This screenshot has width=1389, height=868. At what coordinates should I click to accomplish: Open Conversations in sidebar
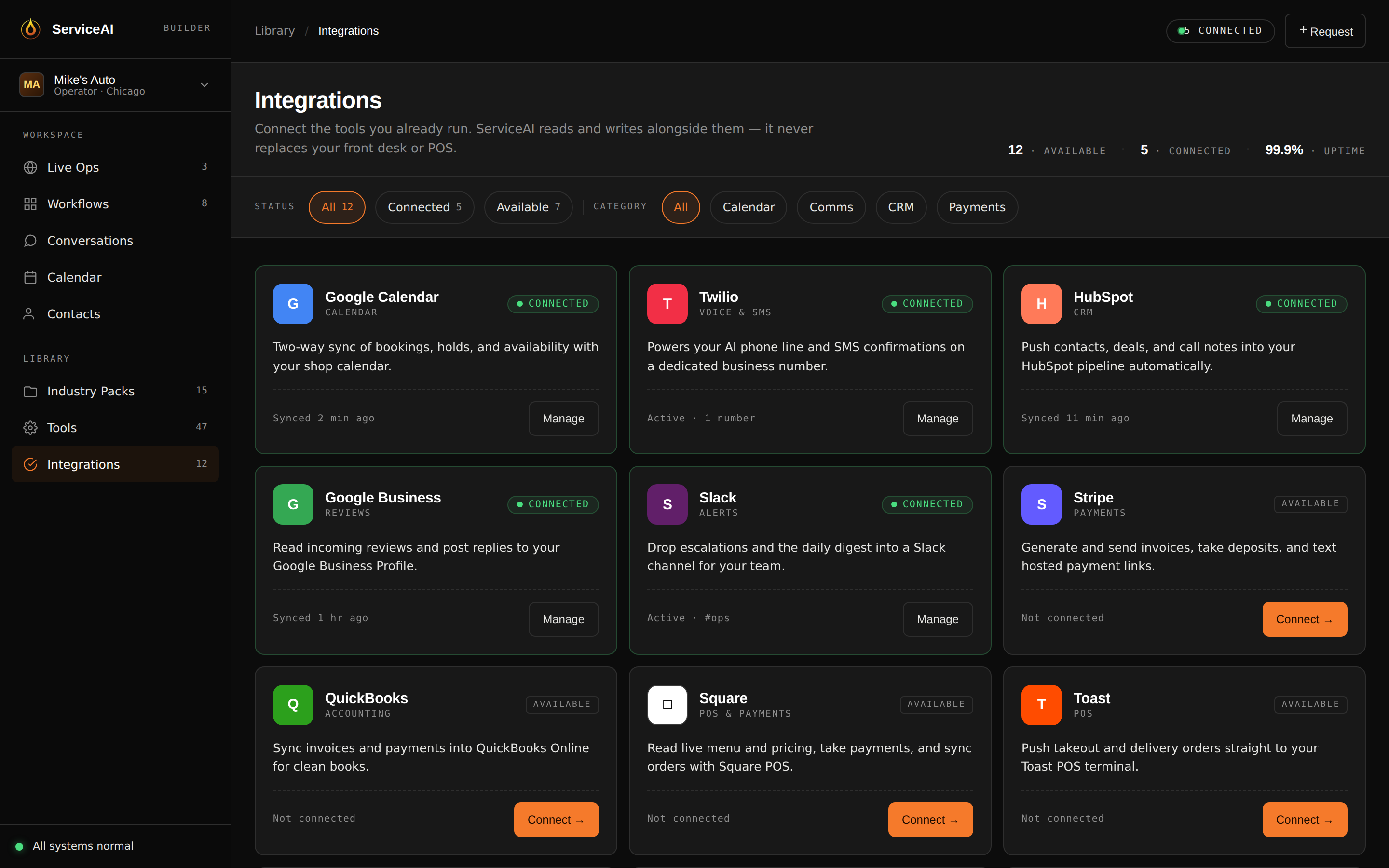pos(115,241)
